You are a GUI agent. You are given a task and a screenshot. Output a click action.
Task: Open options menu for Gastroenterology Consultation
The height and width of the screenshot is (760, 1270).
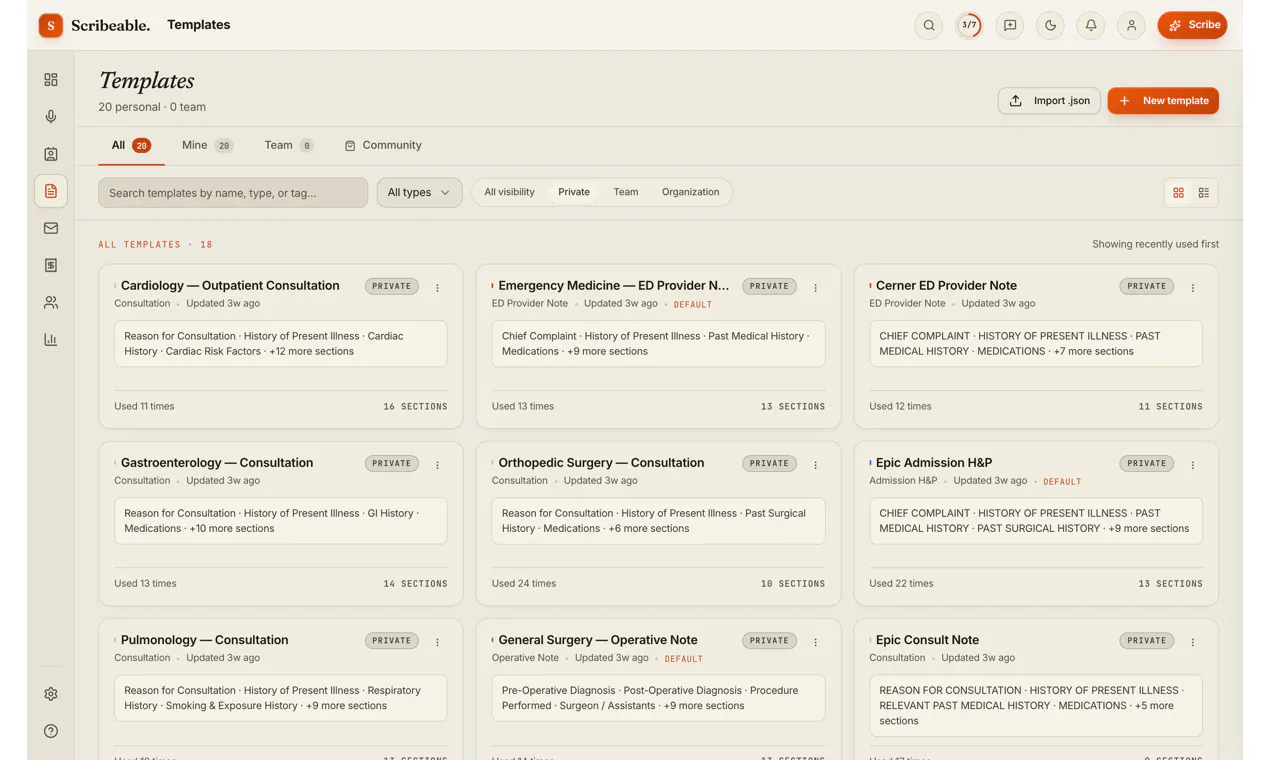(437, 465)
